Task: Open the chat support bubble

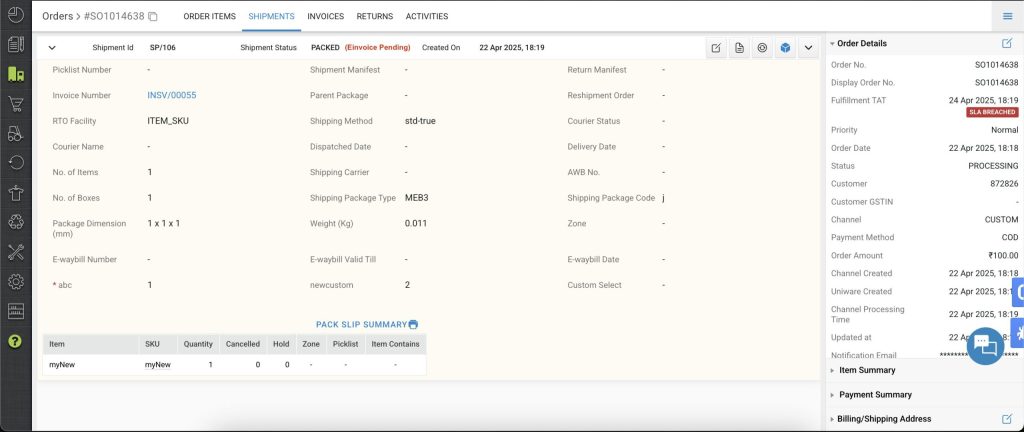Action: tap(983, 345)
